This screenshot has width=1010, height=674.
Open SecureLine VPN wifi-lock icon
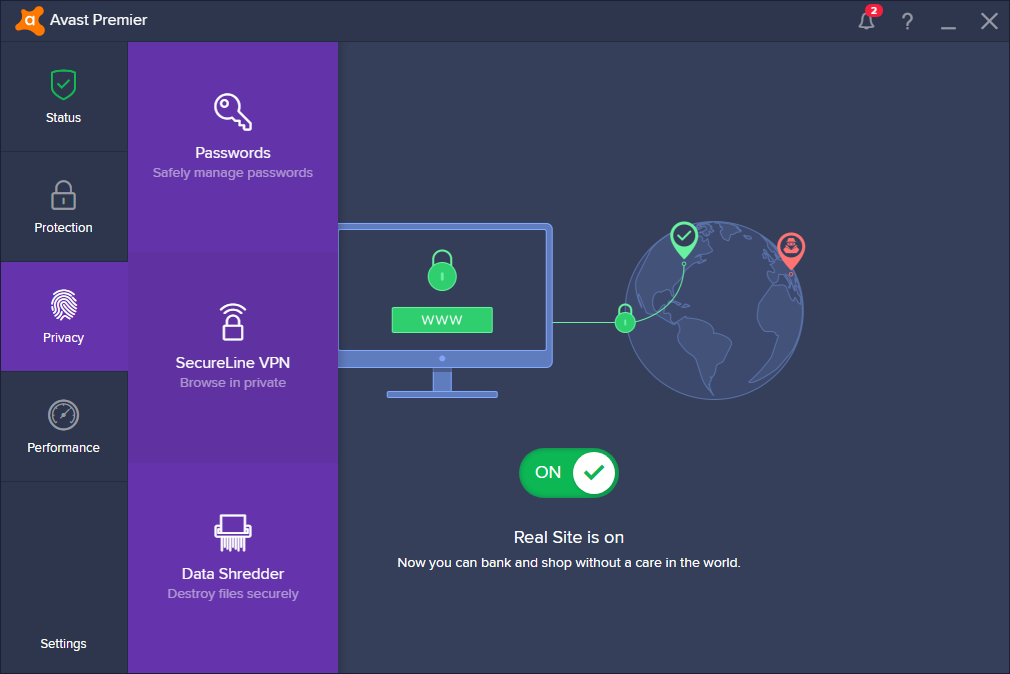[232, 322]
